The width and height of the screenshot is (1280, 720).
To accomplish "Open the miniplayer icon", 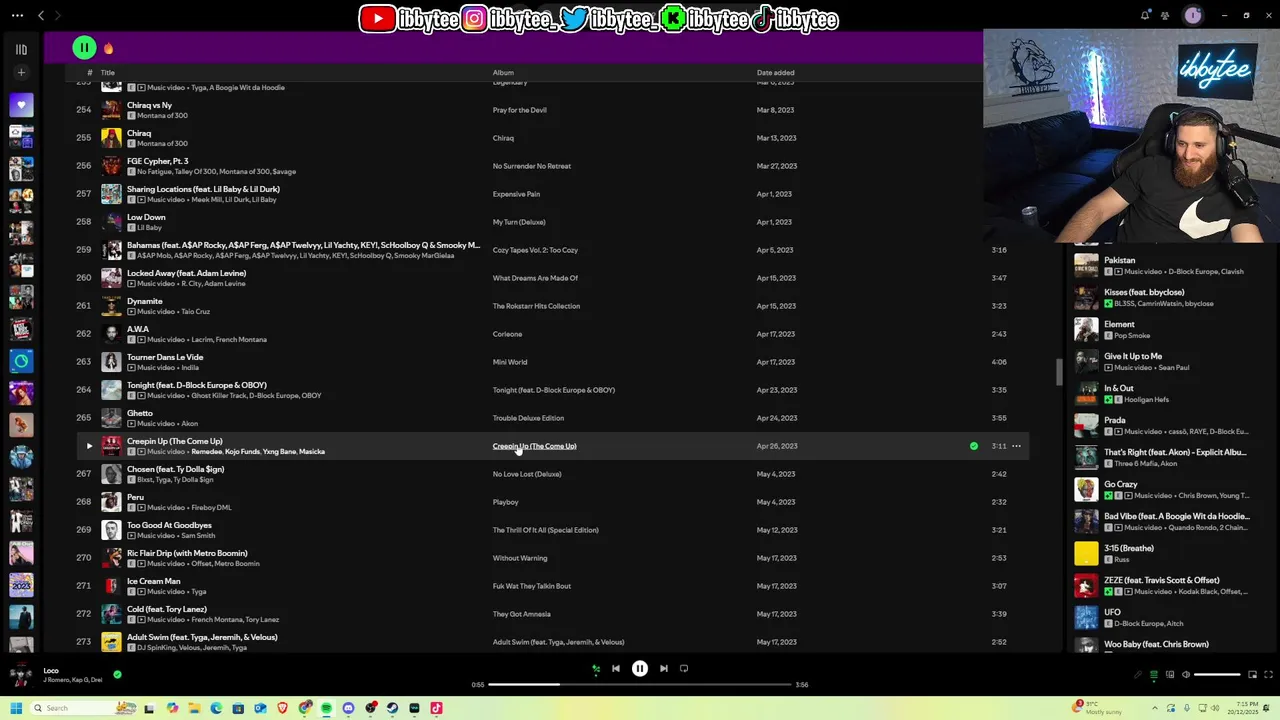I will pos(1252,675).
